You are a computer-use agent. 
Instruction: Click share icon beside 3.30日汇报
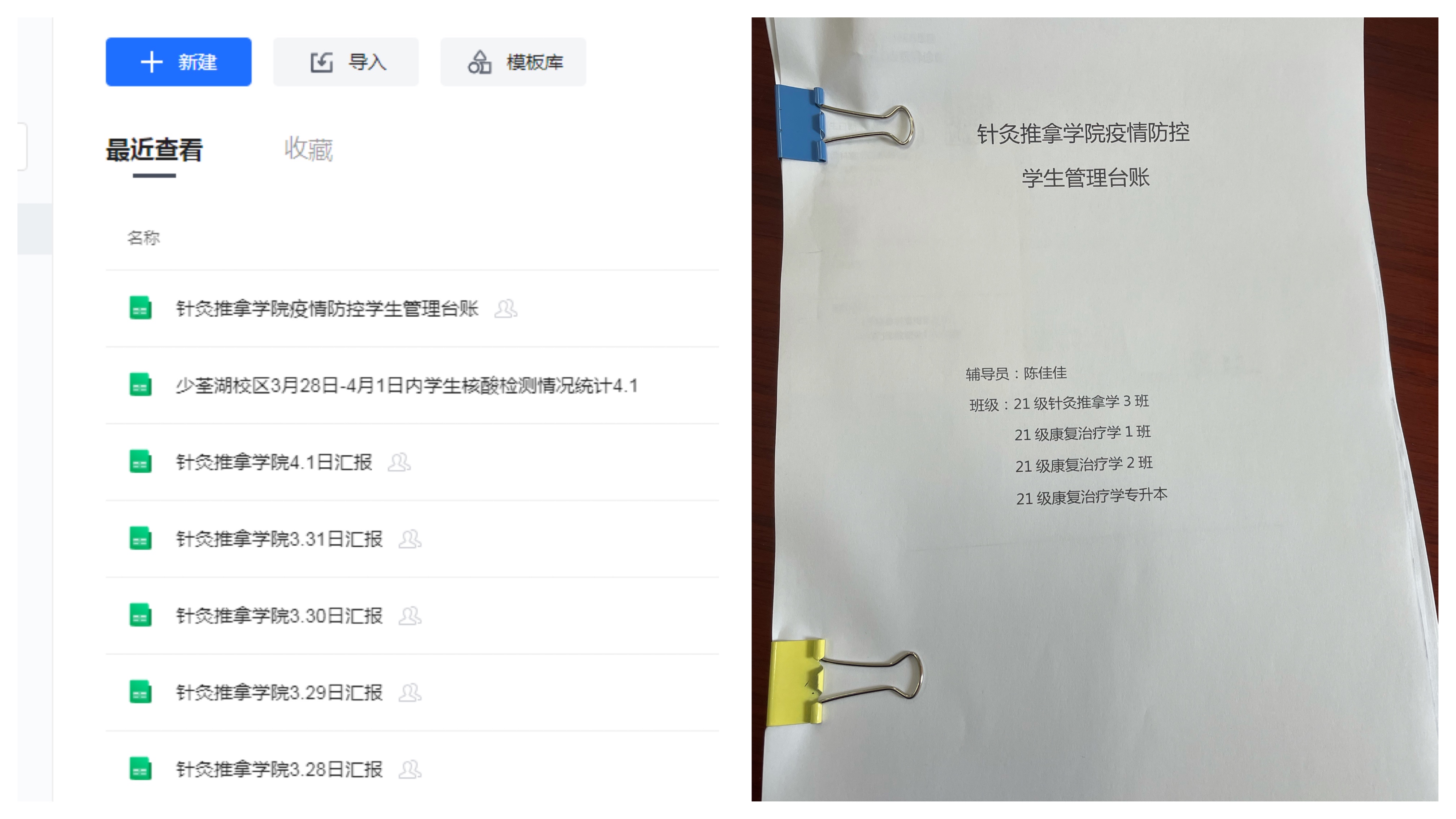(410, 616)
